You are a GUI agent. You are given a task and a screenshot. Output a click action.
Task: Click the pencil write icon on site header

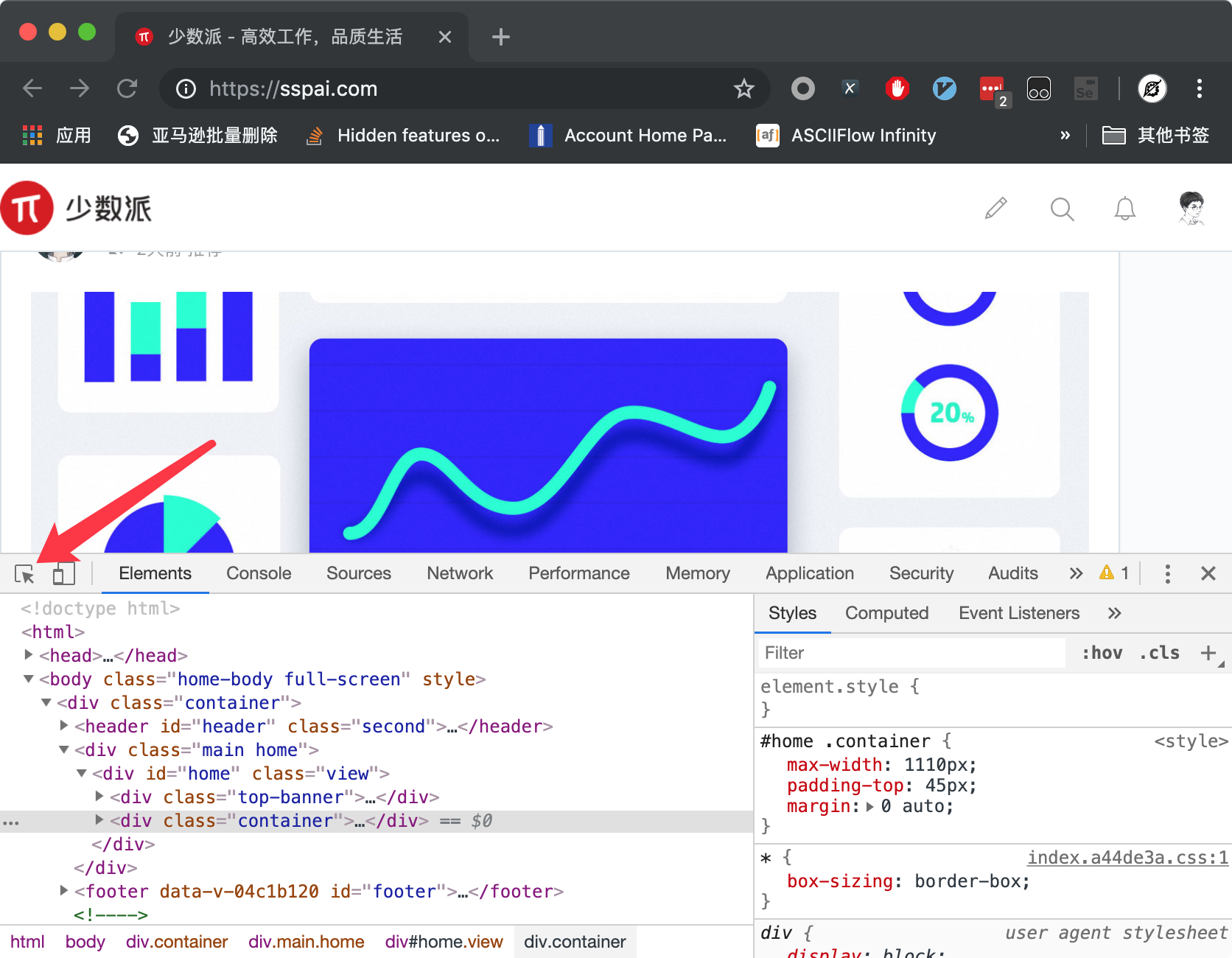[x=995, y=209]
